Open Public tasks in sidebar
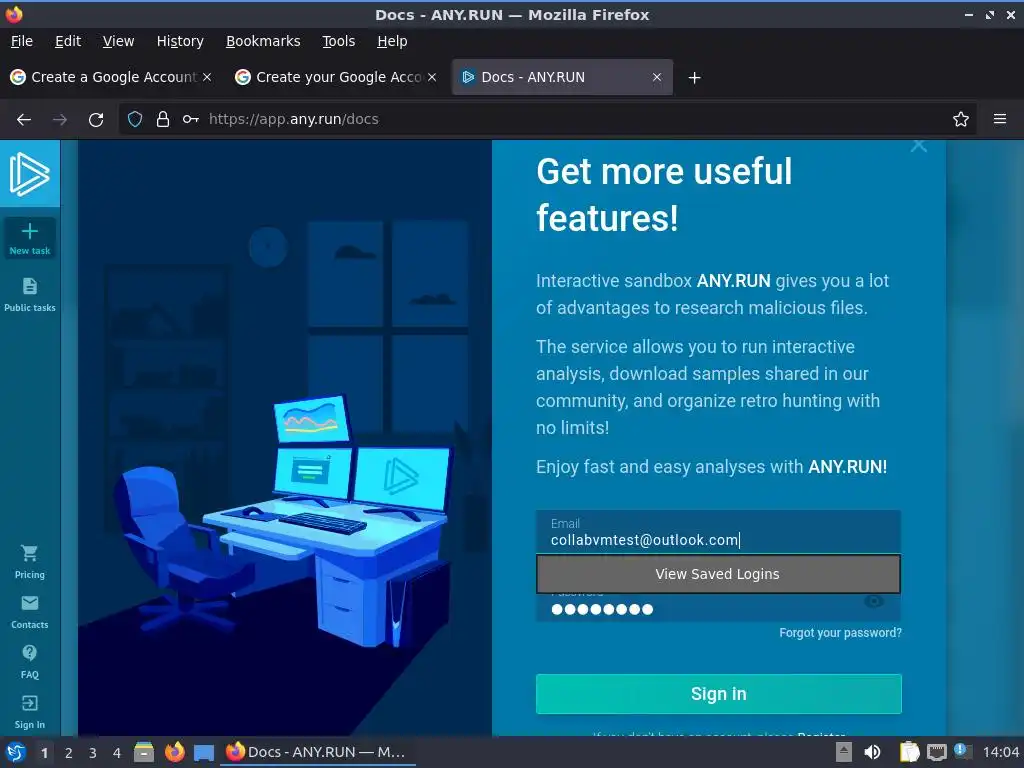 [29, 295]
